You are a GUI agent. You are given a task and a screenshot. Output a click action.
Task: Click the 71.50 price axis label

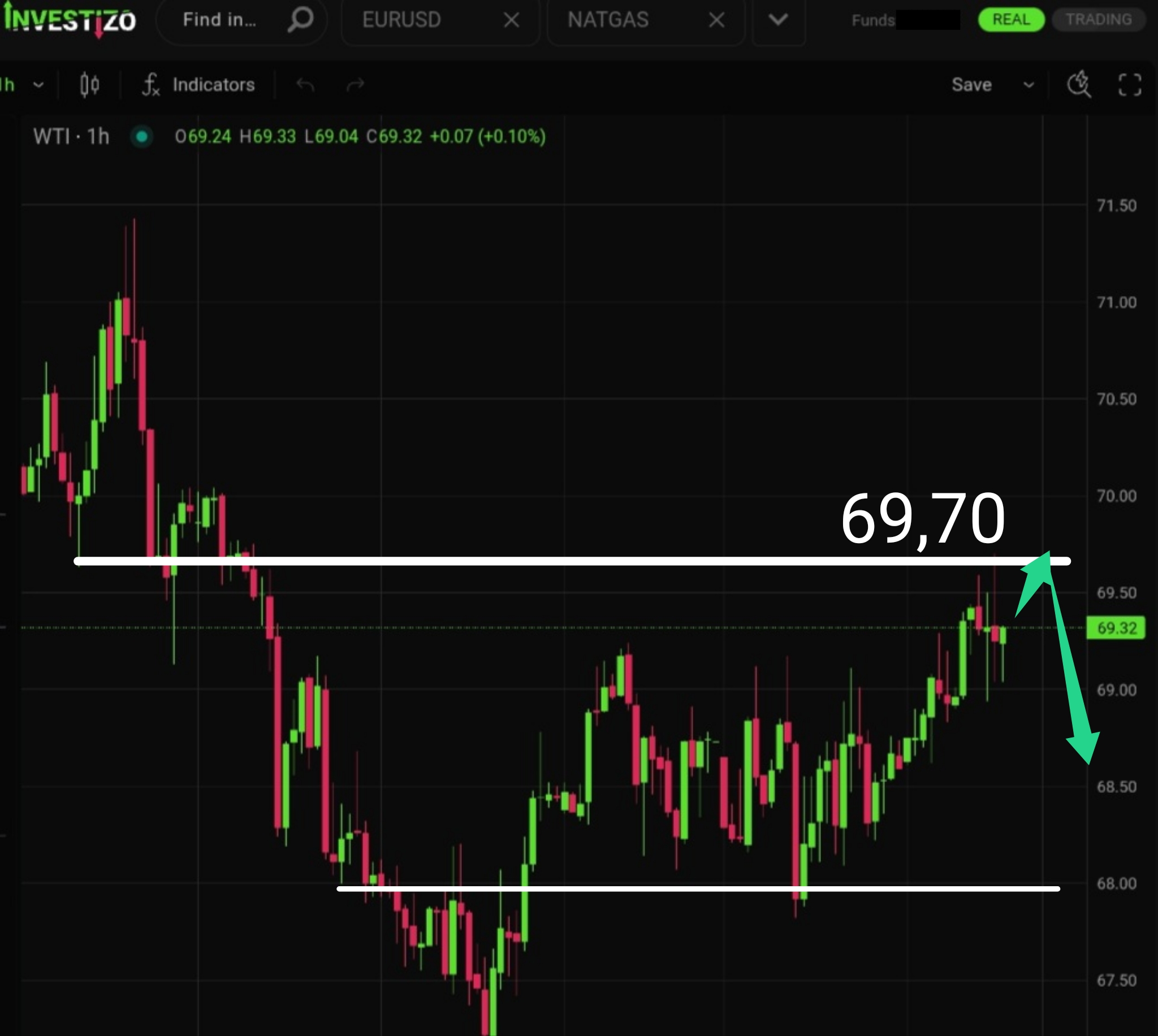click(1116, 206)
